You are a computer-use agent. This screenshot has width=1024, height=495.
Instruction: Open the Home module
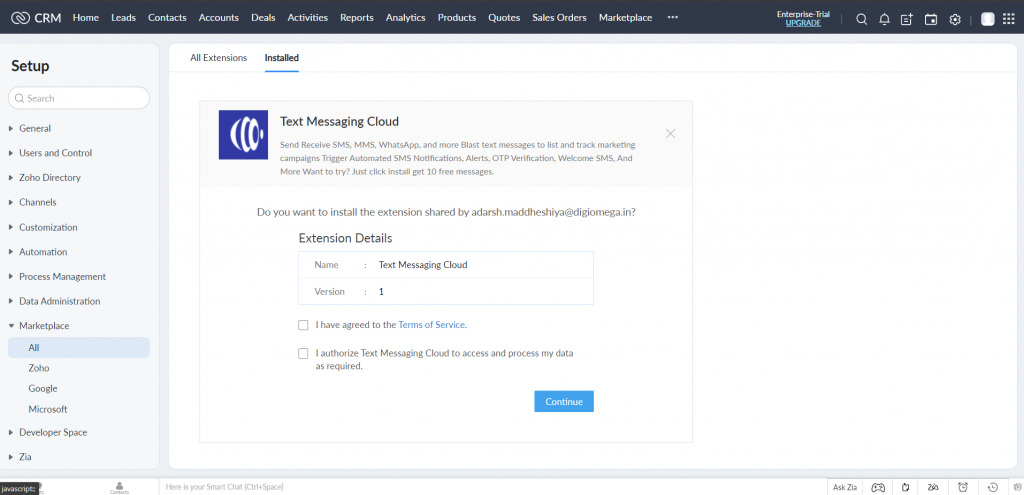click(x=86, y=18)
